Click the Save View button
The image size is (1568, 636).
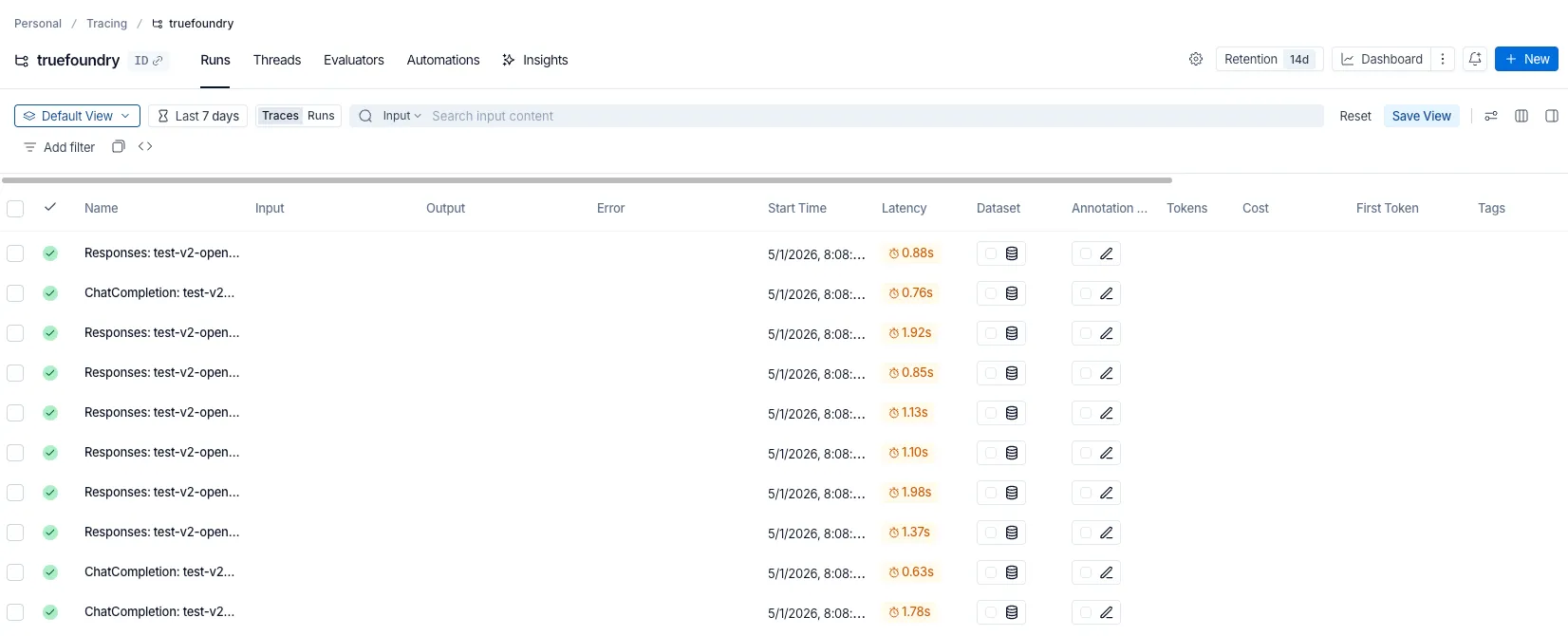(1421, 116)
